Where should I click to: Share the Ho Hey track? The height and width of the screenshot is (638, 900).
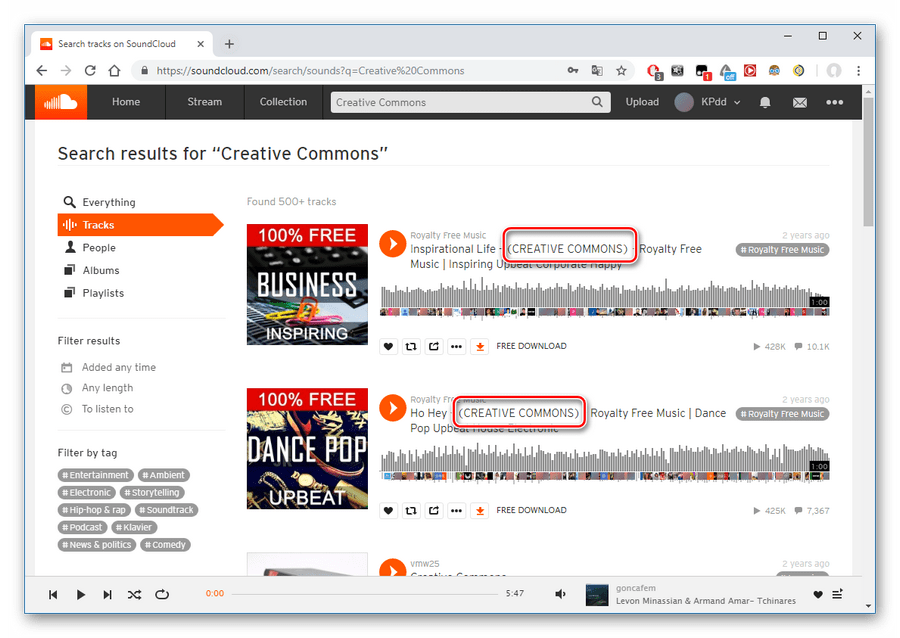433,510
